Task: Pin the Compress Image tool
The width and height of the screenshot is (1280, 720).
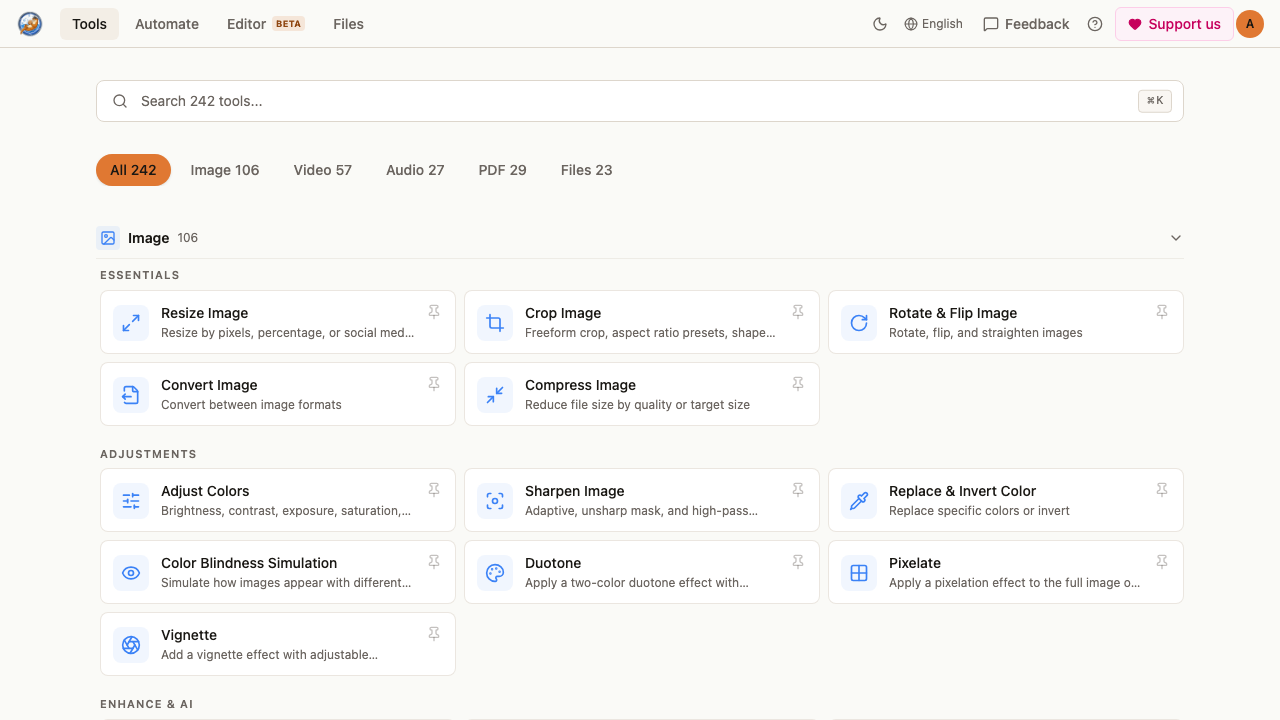Action: tap(798, 384)
